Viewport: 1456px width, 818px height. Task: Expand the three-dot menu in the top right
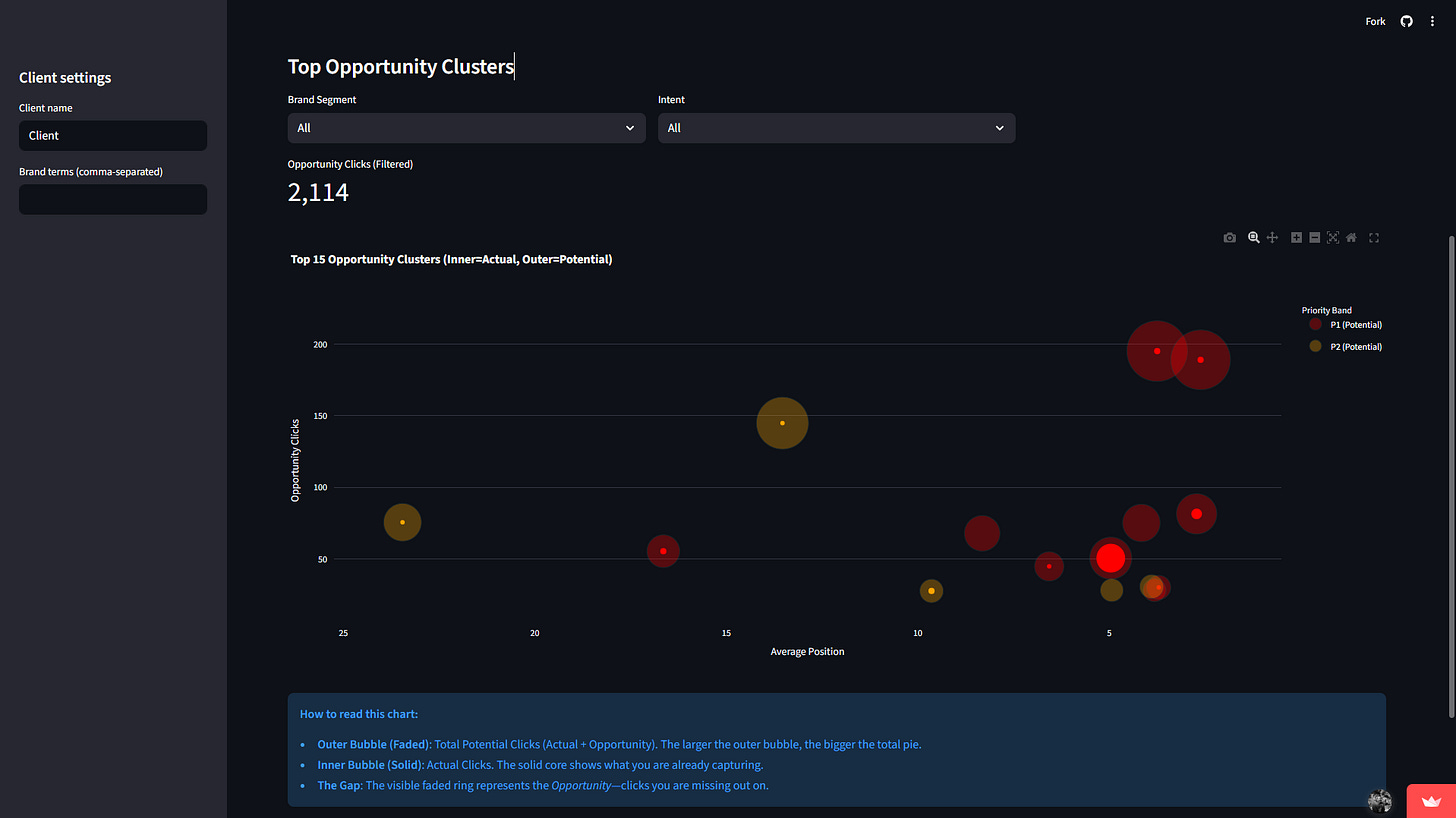(1432, 21)
